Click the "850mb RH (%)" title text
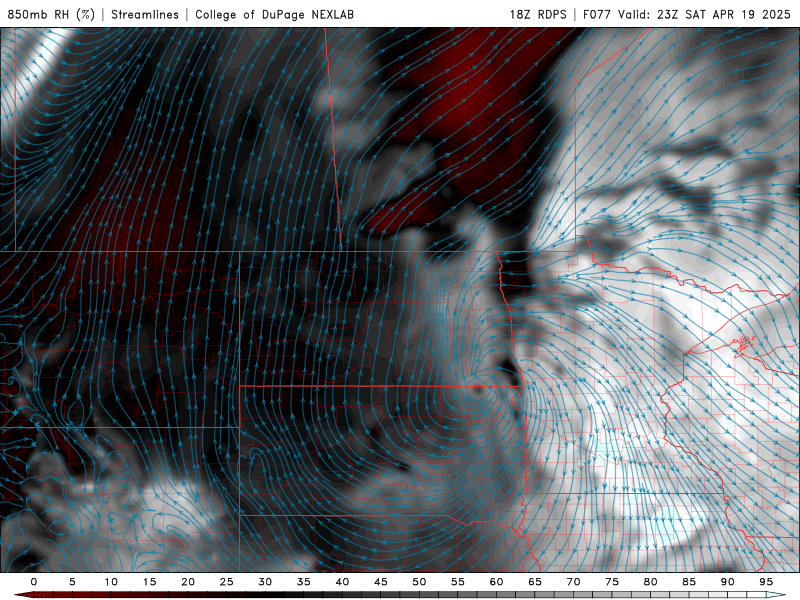800x600 pixels. 51,14
